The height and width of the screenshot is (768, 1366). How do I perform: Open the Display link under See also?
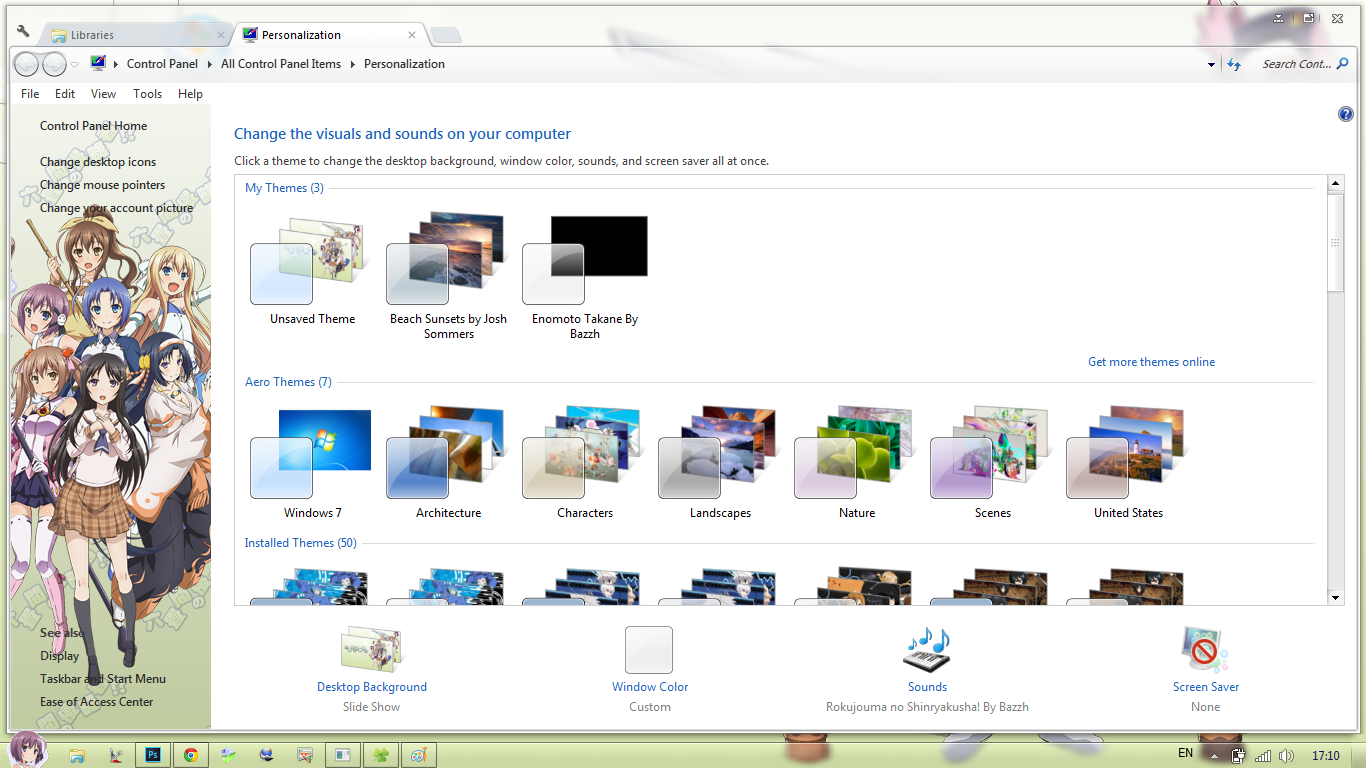click(x=59, y=656)
